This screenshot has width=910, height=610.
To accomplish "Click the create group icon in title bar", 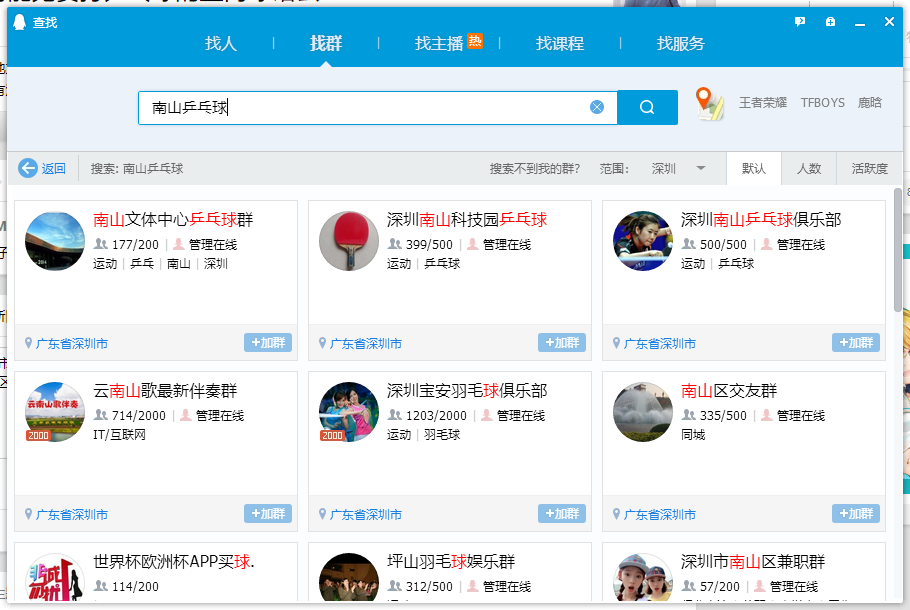I will [x=830, y=22].
